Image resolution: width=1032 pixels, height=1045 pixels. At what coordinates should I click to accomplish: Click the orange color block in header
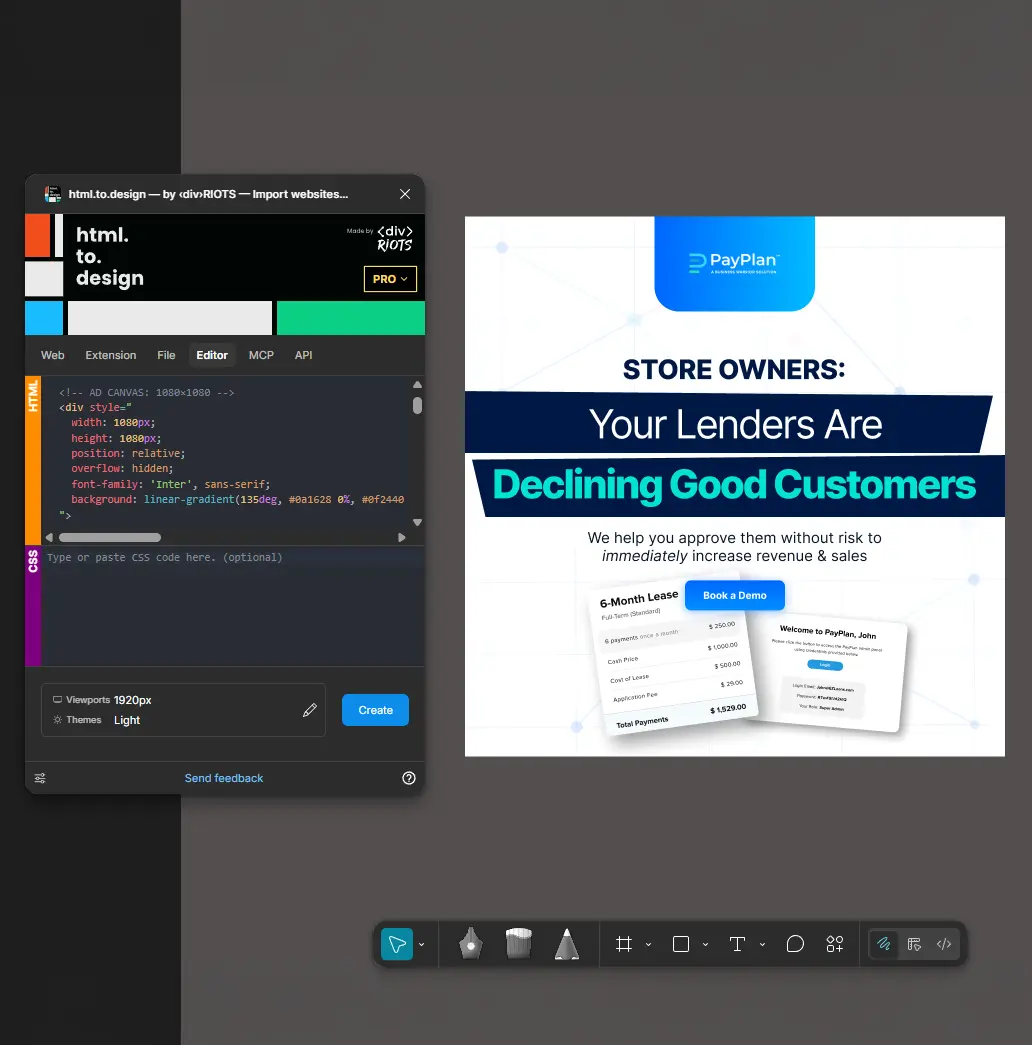pos(37,235)
